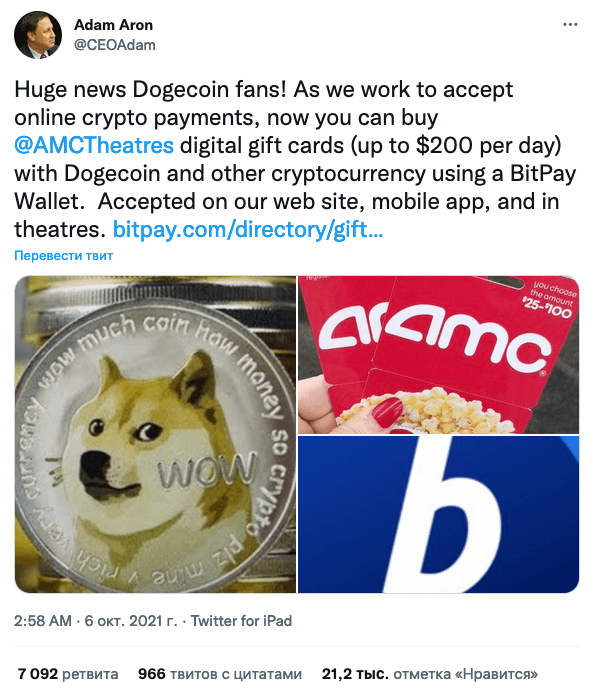Open the bitpay.com/directory/gift link
The height and width of the screenshot is (696, 595).
point(248,229)
